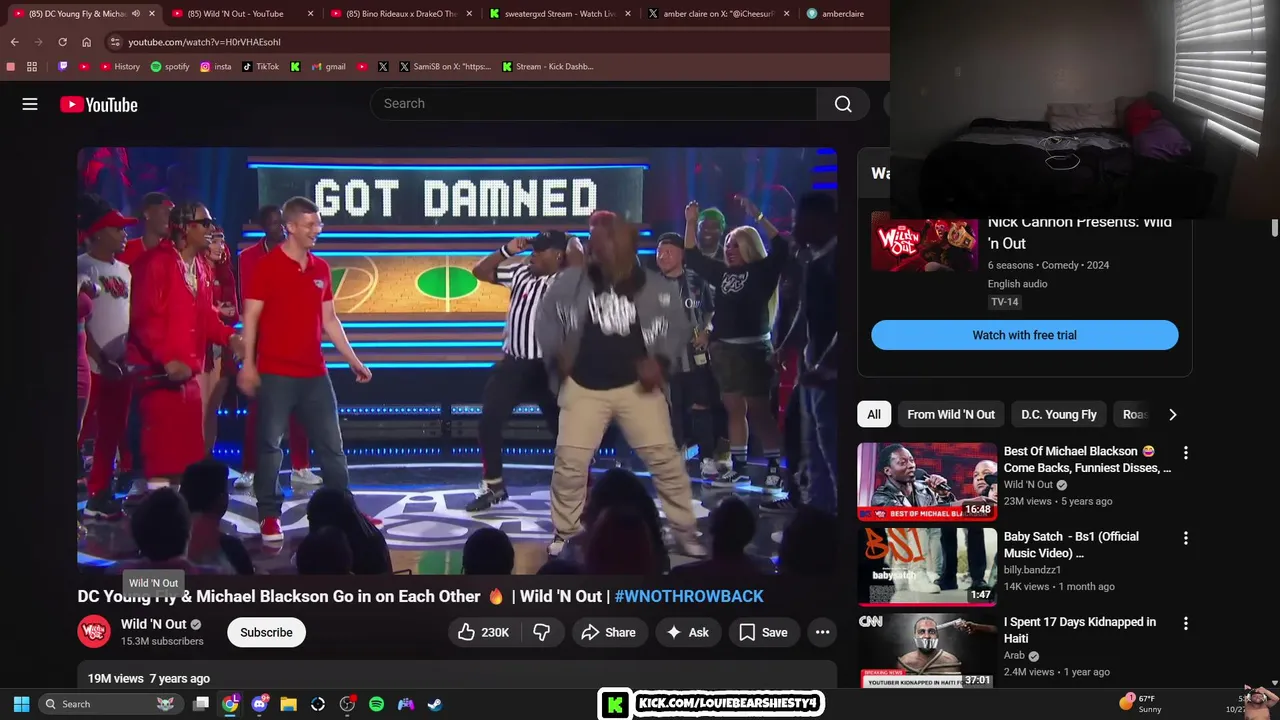Select the All filter chip
Viewport: 1280px width, 720px height.
[874, 414]
